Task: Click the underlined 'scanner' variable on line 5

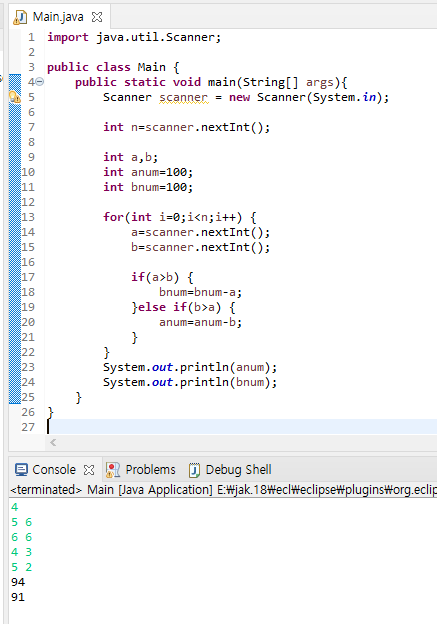Action: click(x=183, y=98)
